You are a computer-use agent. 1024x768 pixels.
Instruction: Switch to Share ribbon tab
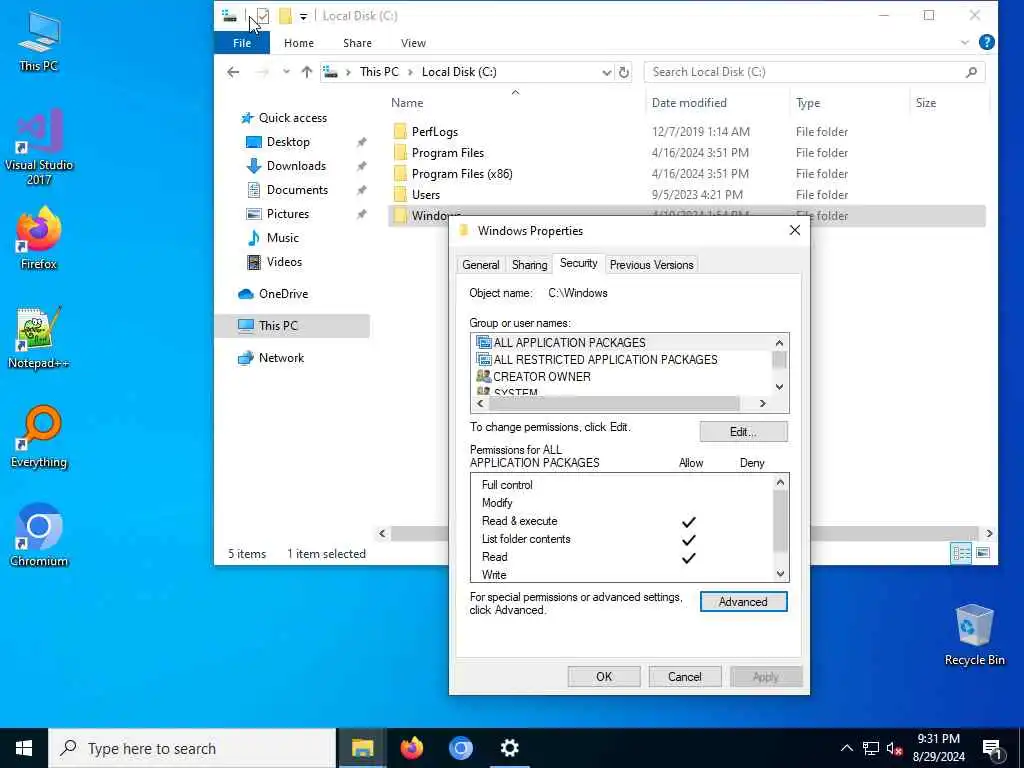[357, 43]
